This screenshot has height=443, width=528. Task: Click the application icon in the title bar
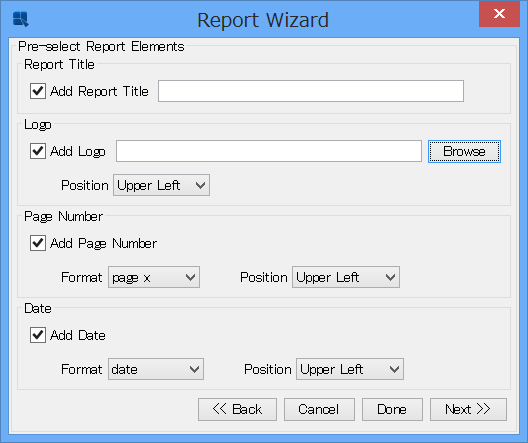(x=21, y=19)
